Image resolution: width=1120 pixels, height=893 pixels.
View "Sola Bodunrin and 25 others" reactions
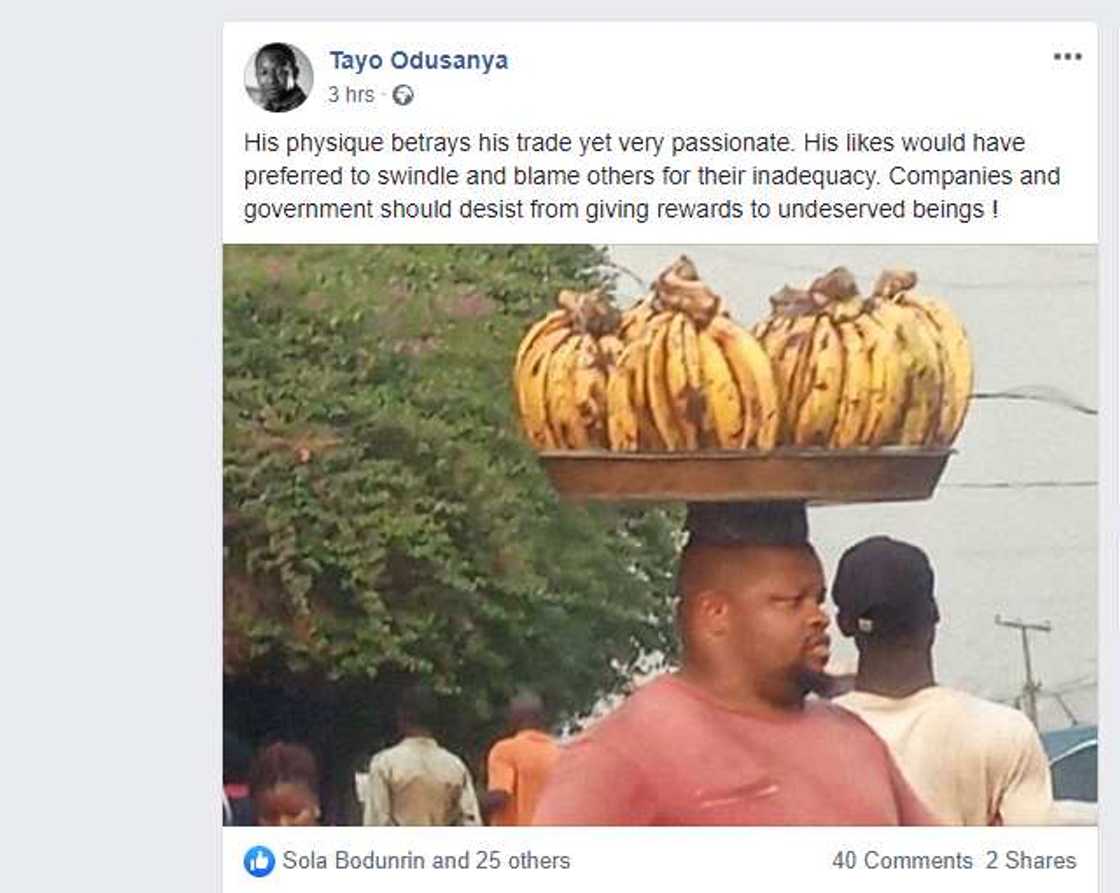426,860
